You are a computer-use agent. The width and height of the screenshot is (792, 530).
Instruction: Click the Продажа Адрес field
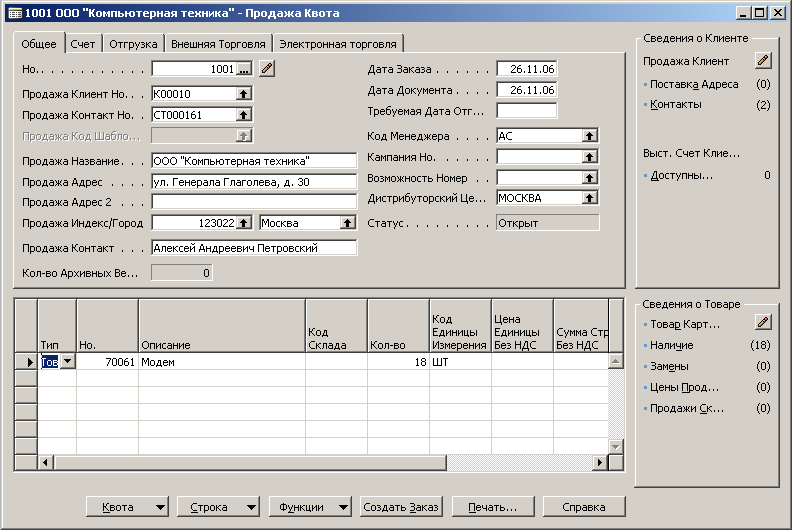point(254,182)
